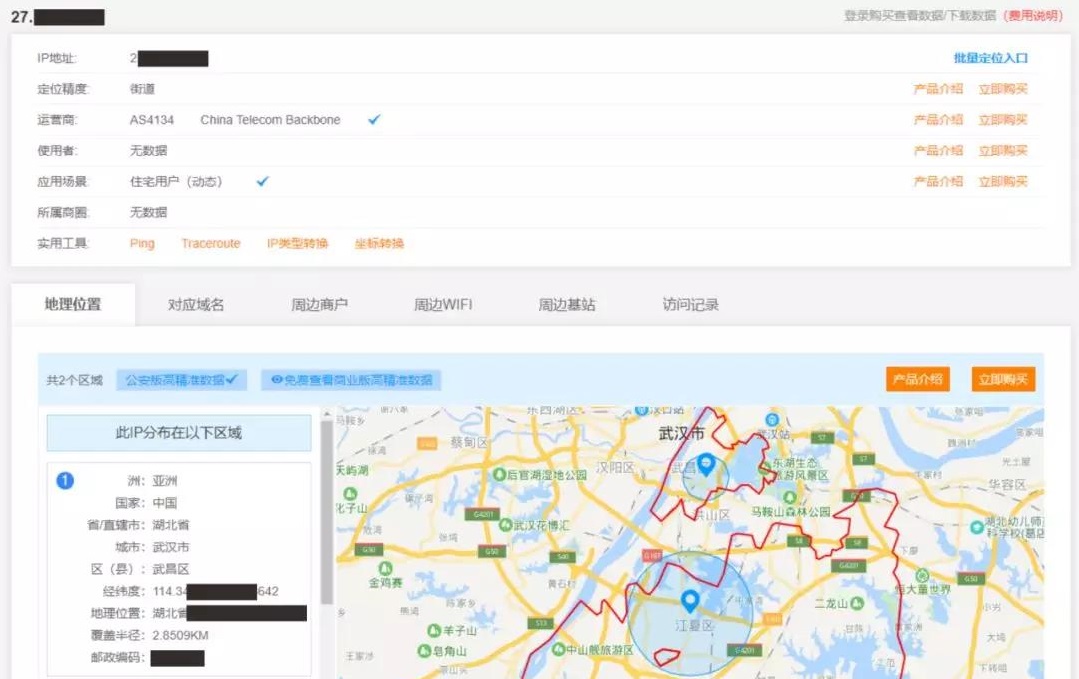Click the 此IP分布在以下区域 header
The height and width of the screenshot is (679, 1079).
tap(179, 433)
